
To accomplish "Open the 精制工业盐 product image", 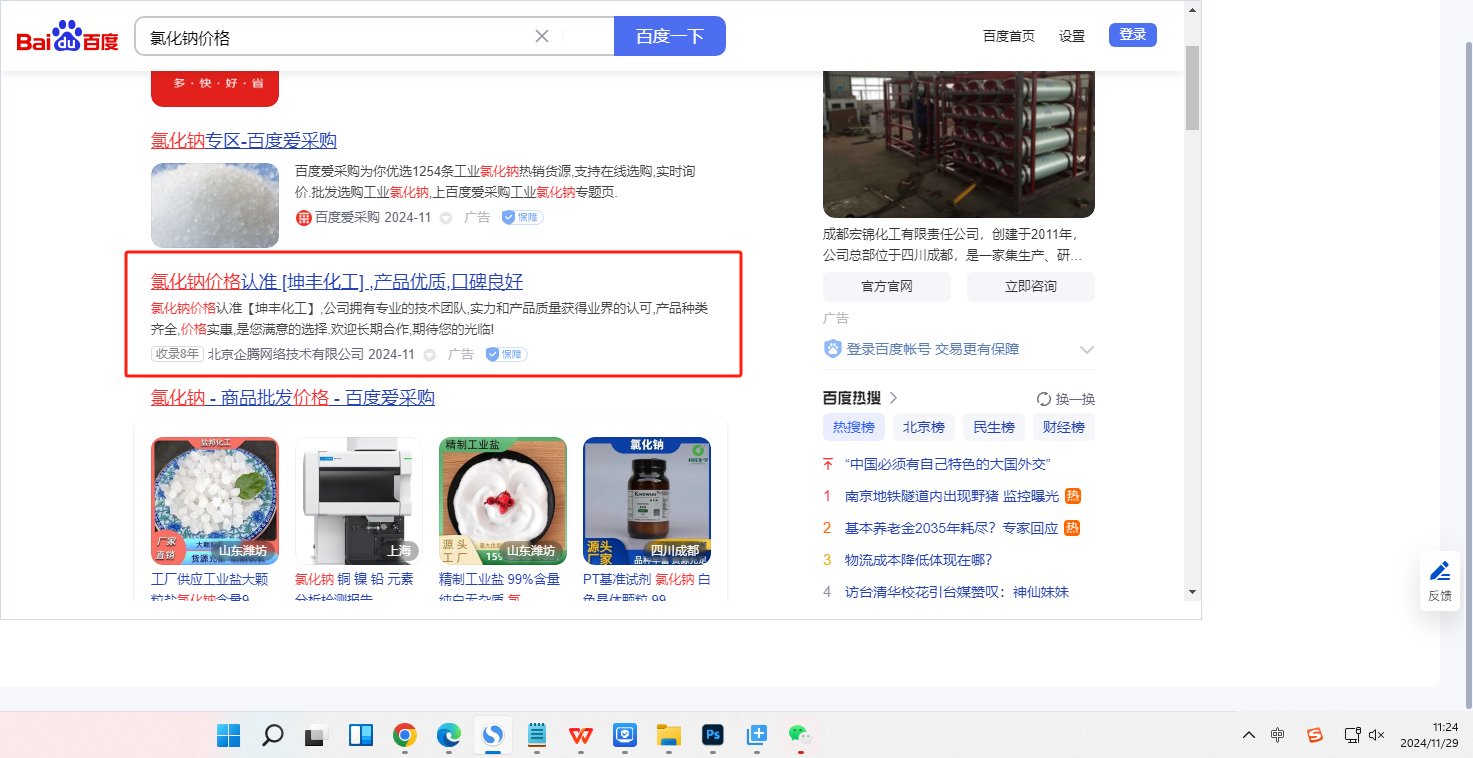I will (503, 501).
